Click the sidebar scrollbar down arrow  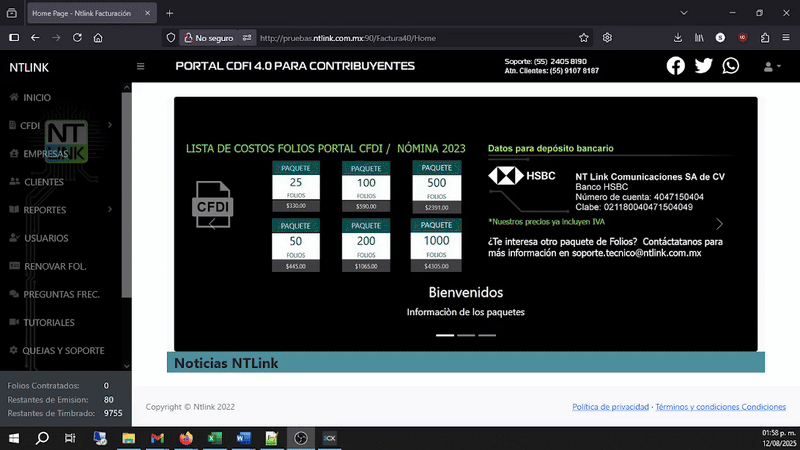click(x=127, y=366)
